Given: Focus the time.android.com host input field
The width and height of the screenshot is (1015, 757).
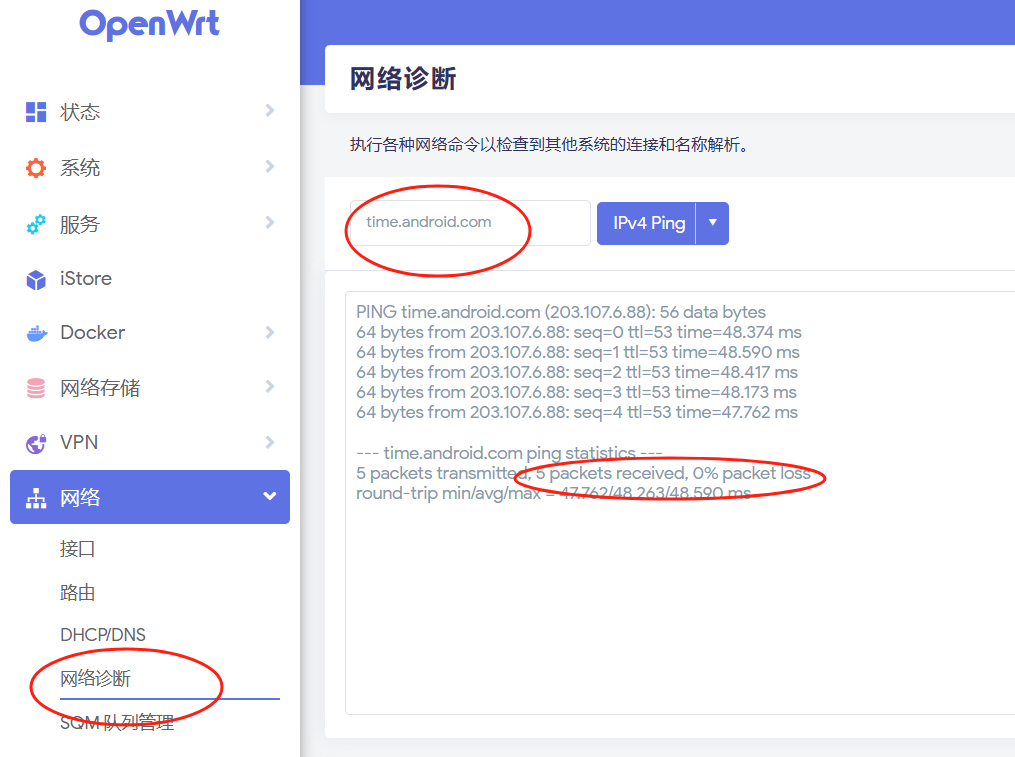Looking at the screenshot, I should pos(470,223).
